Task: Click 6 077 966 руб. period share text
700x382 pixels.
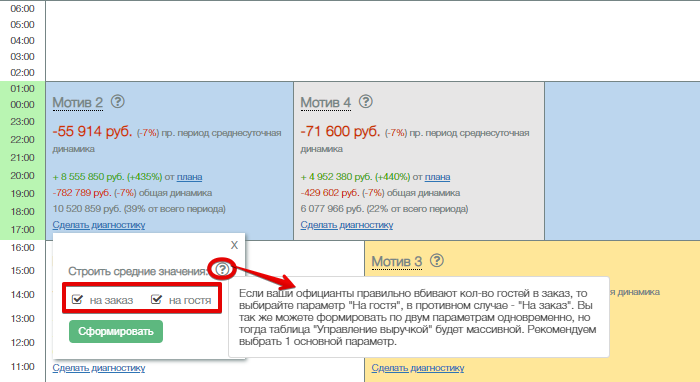Action: (384, 209)
